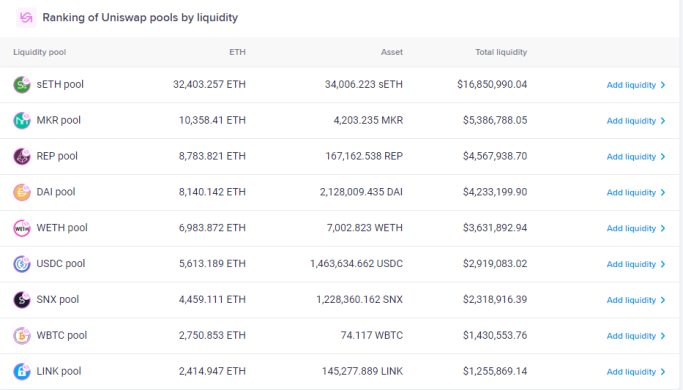Add liquidity to the REP pool
The image size is (683, 390).
click(636, 156)
